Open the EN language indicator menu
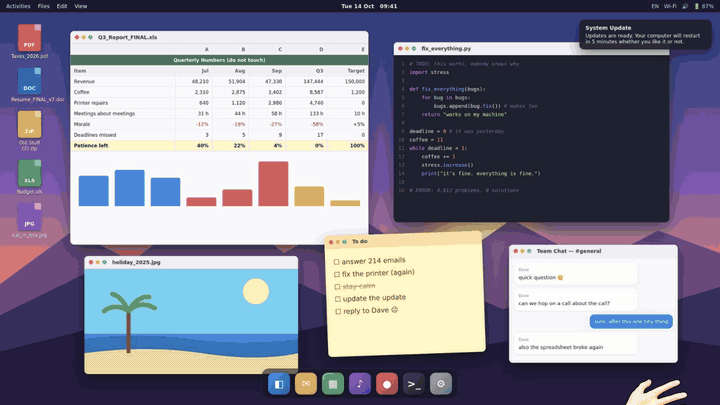This screenshot has height=405, width=720. [655, 6]
